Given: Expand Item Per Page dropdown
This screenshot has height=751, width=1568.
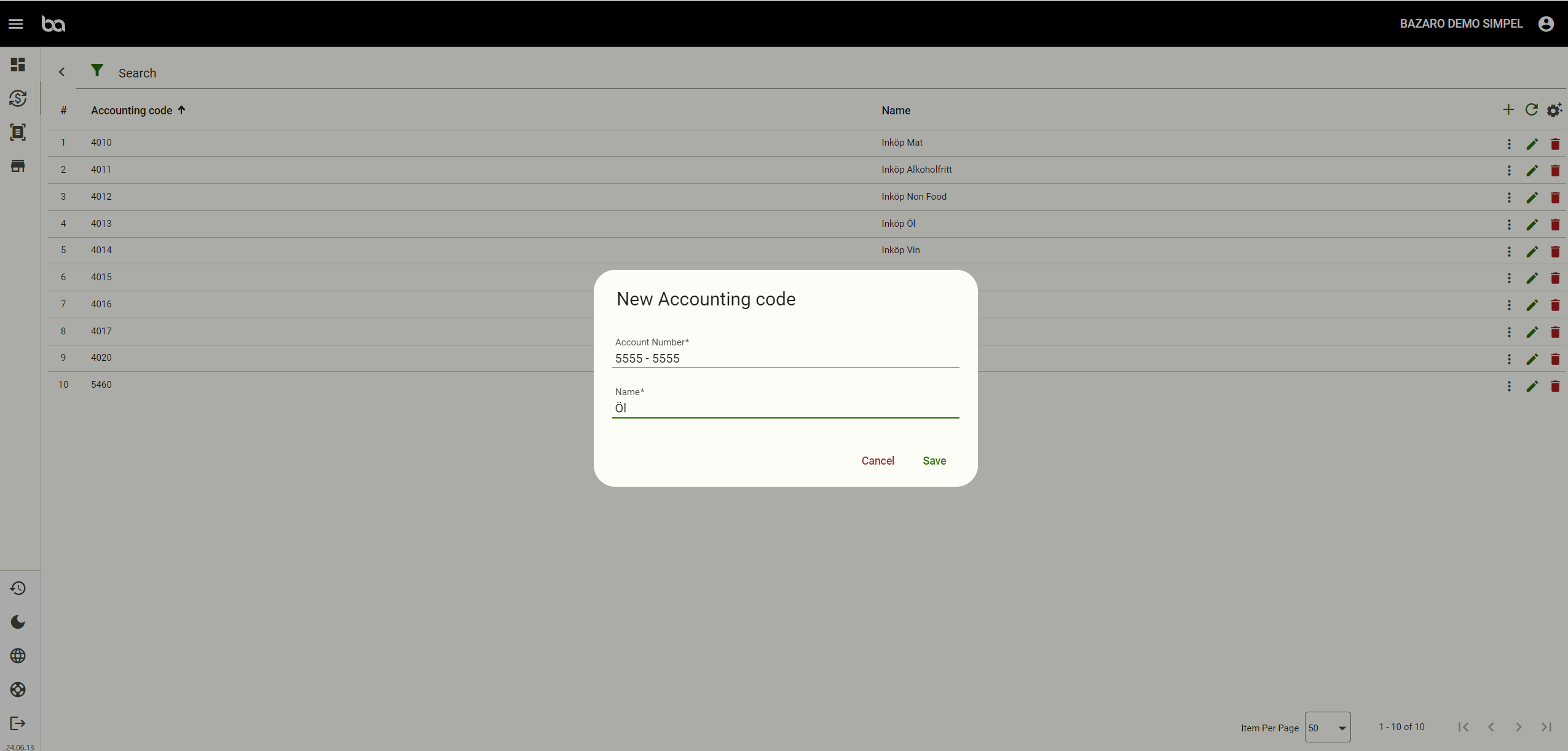Looking at the screenshot, I should pos(1327,728).
